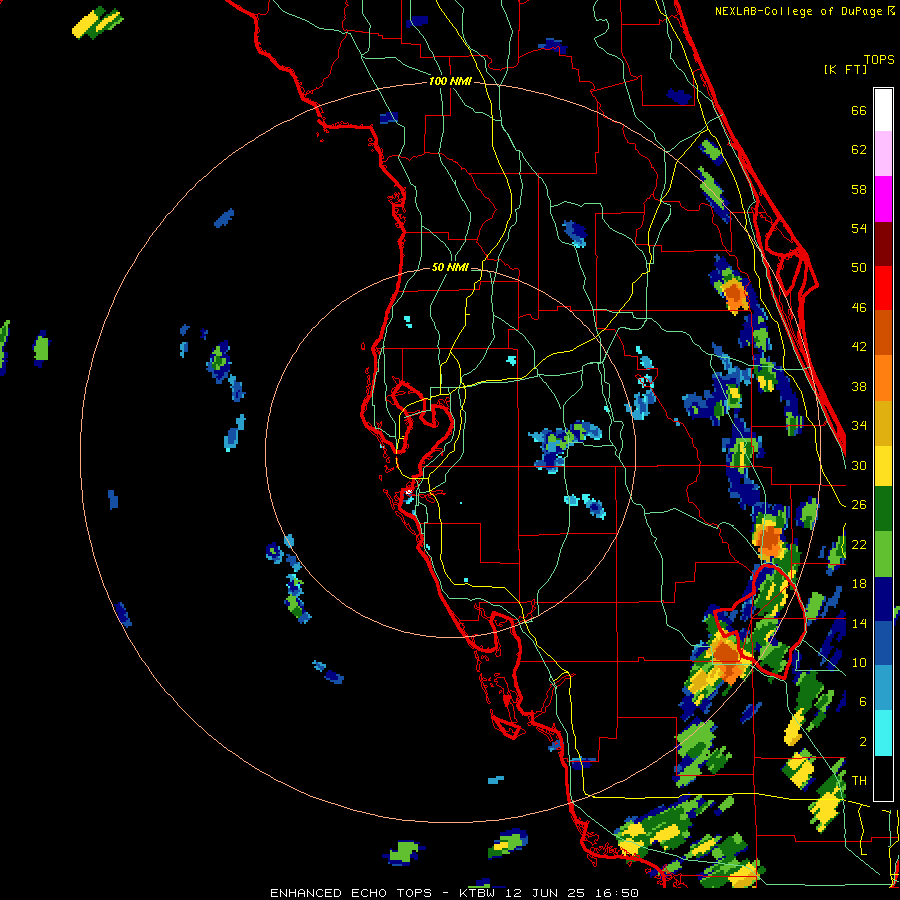
Task: Pick the navy blue swatch on the scale
Action: (x=883, y=599)
